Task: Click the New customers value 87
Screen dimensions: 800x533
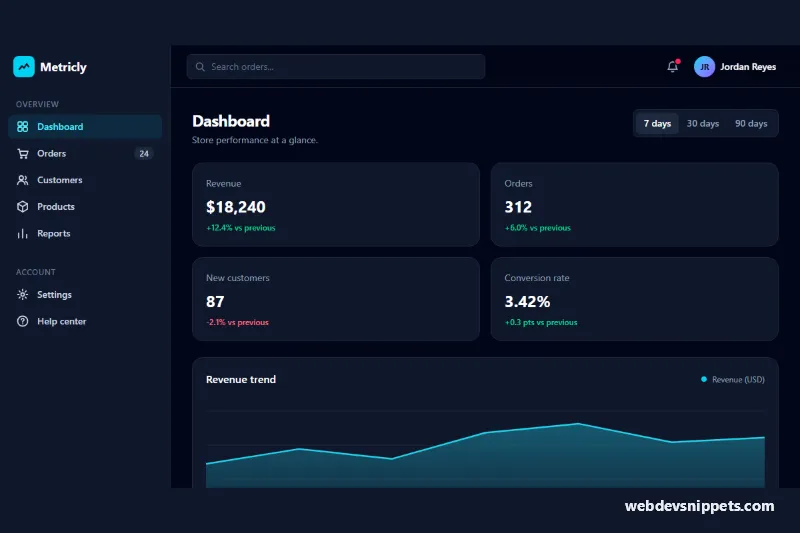Action: pyautogui.click(x=215, y=301)
